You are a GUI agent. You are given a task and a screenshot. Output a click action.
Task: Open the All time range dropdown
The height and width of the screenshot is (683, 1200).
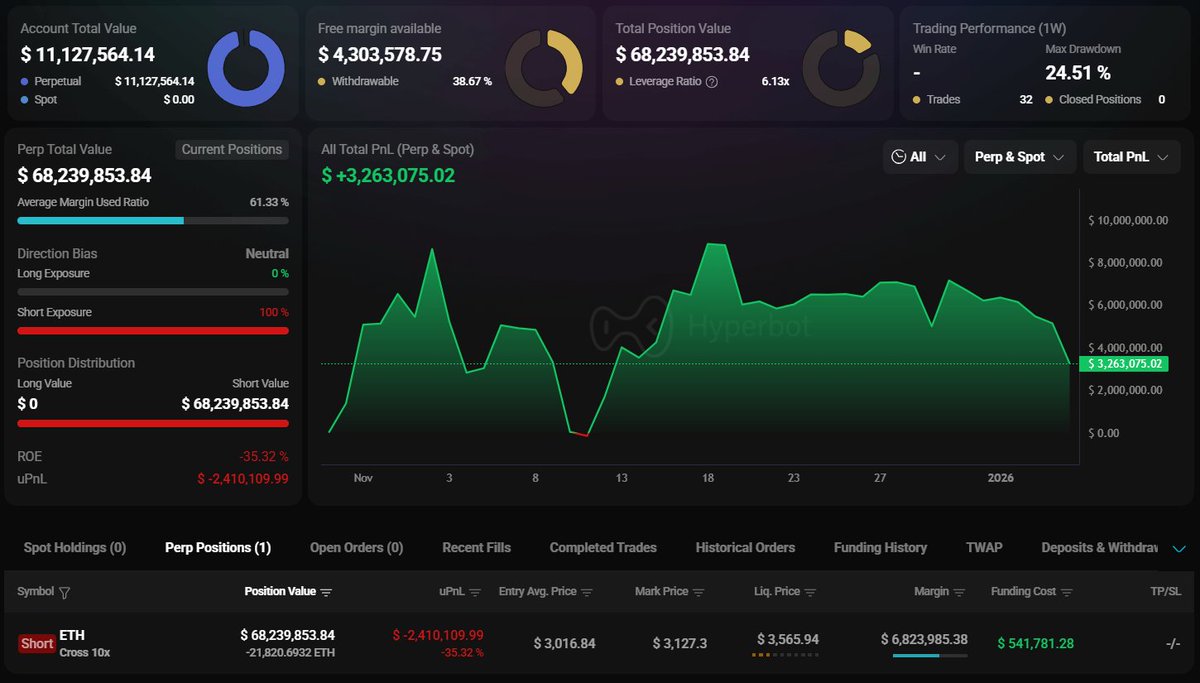(920, 157)
